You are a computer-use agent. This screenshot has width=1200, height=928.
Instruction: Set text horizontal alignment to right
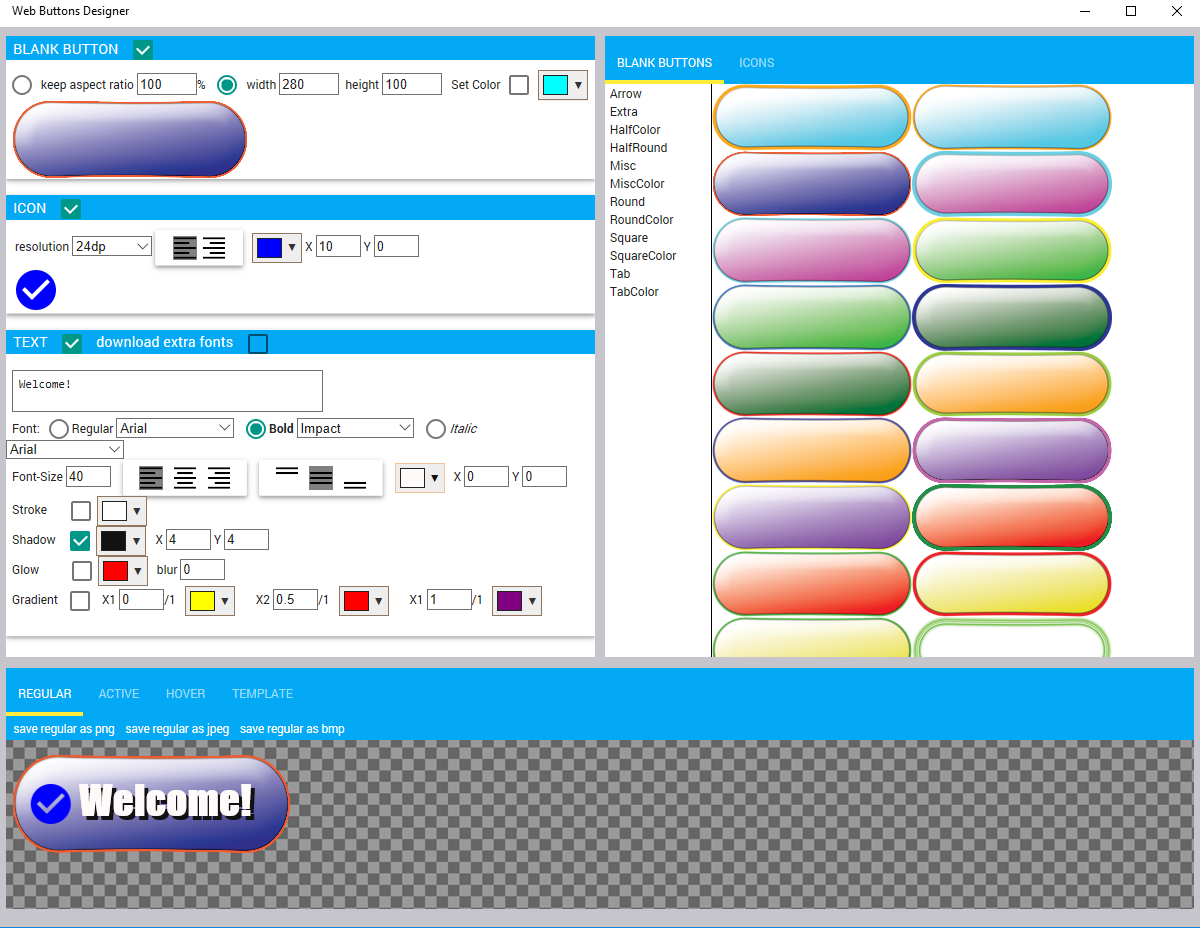[219, 478]
